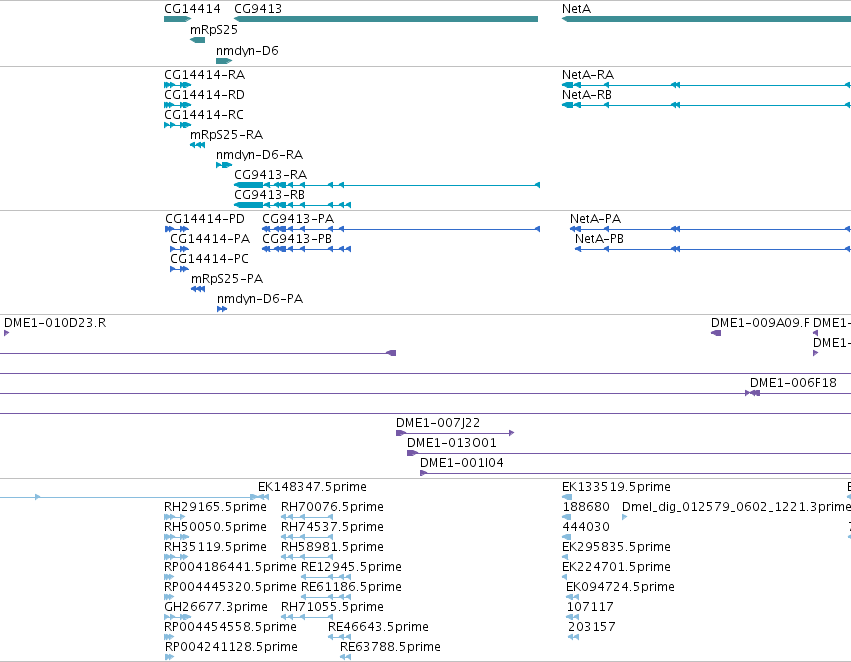851x662 pixels.
Task: Click the mRpS25-PA protein label
Action: pyautogui.click(x=227, y=279)
